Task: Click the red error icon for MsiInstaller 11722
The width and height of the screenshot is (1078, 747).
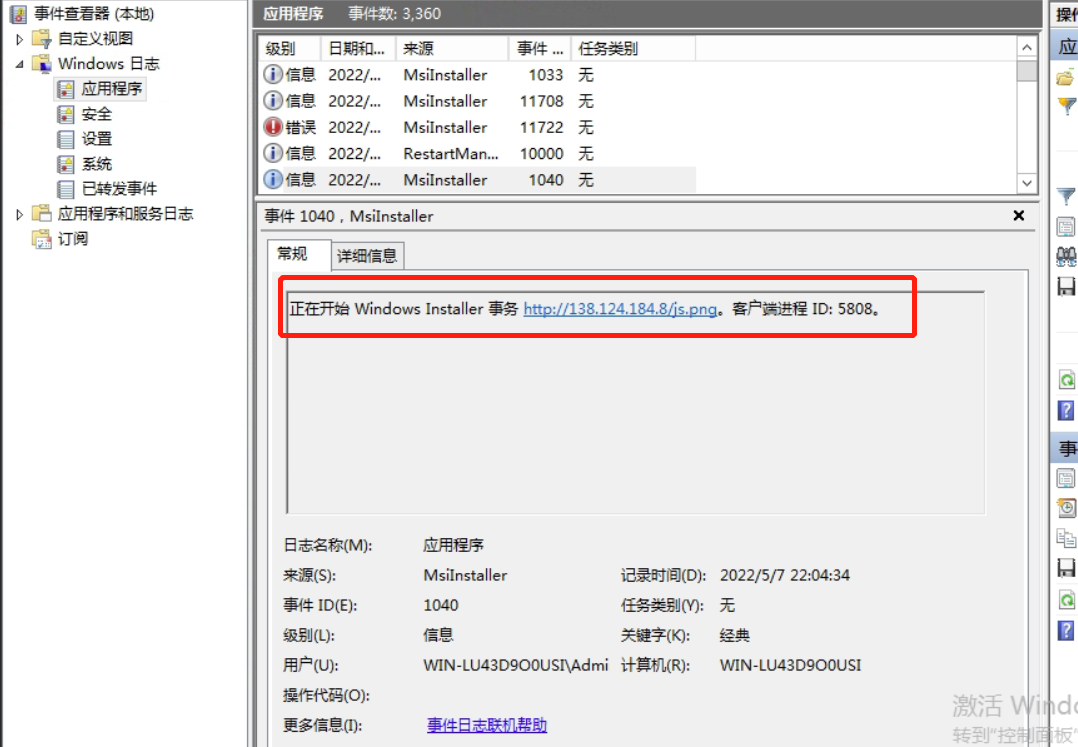Action: pos(273,127)
